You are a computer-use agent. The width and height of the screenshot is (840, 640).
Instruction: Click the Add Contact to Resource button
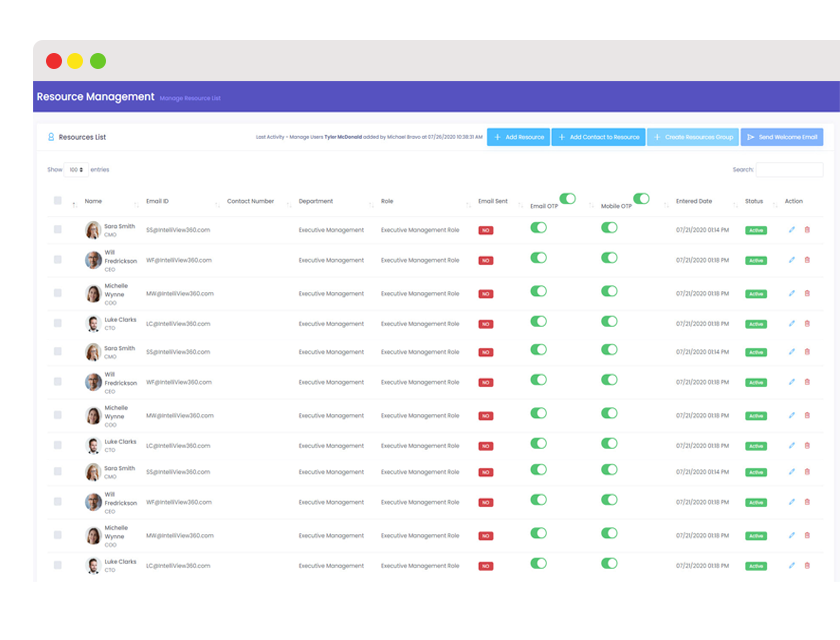click(598, 137)
